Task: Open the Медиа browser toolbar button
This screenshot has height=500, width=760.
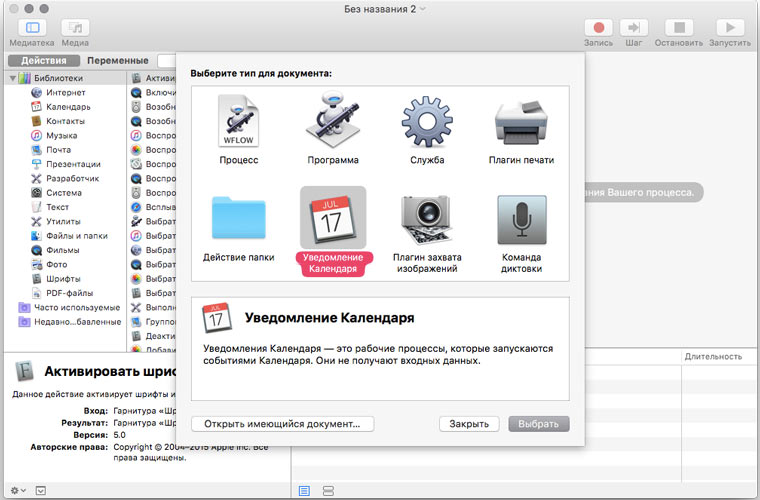Action: [75, 28]
